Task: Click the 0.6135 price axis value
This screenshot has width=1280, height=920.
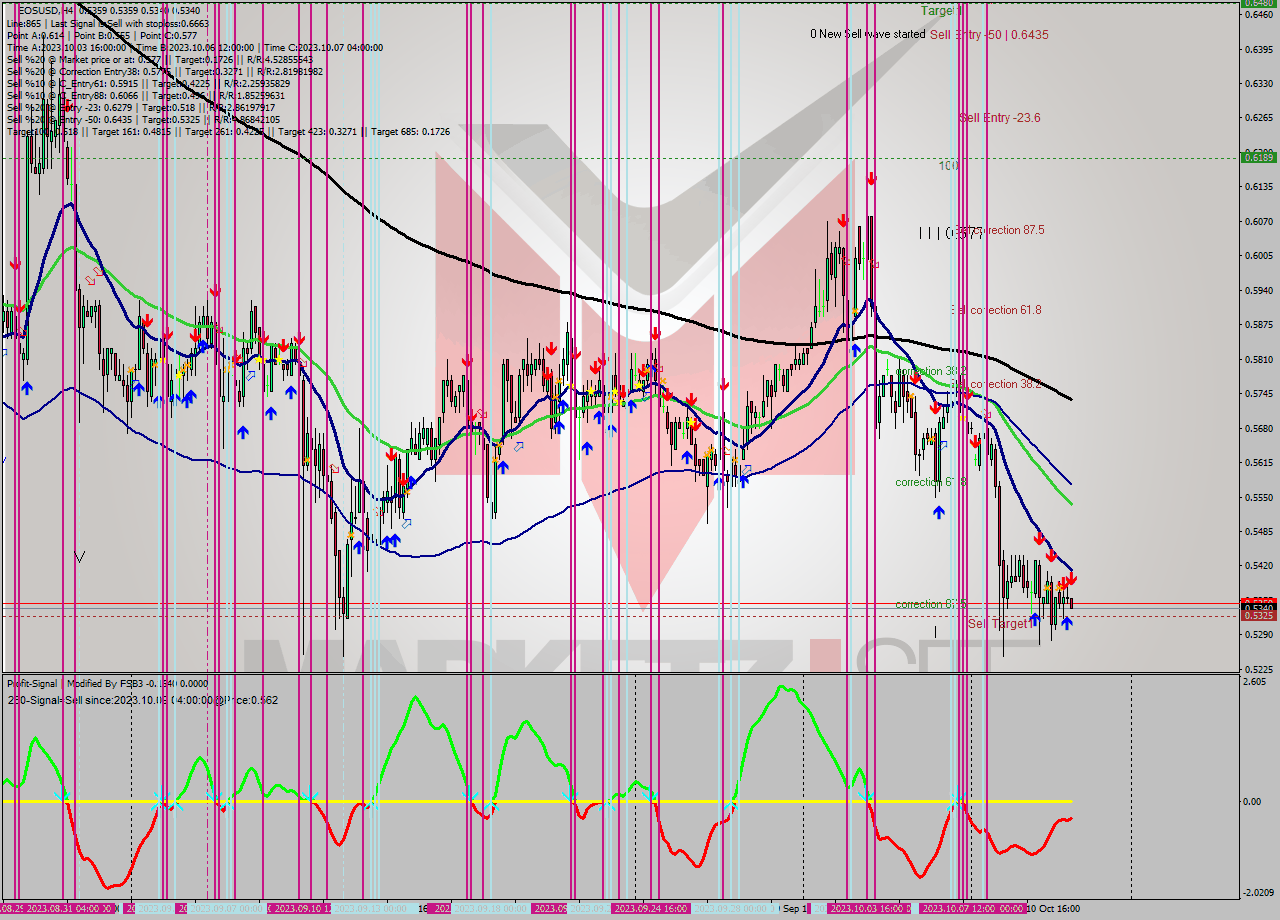Action: [x=1258, y=187]
